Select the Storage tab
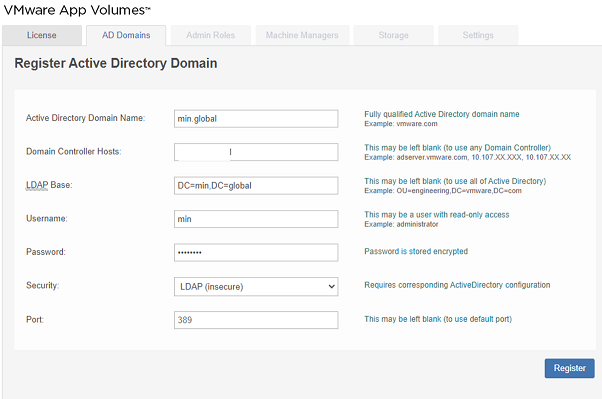Screen dimensions: 602x399 pos(394,35)
